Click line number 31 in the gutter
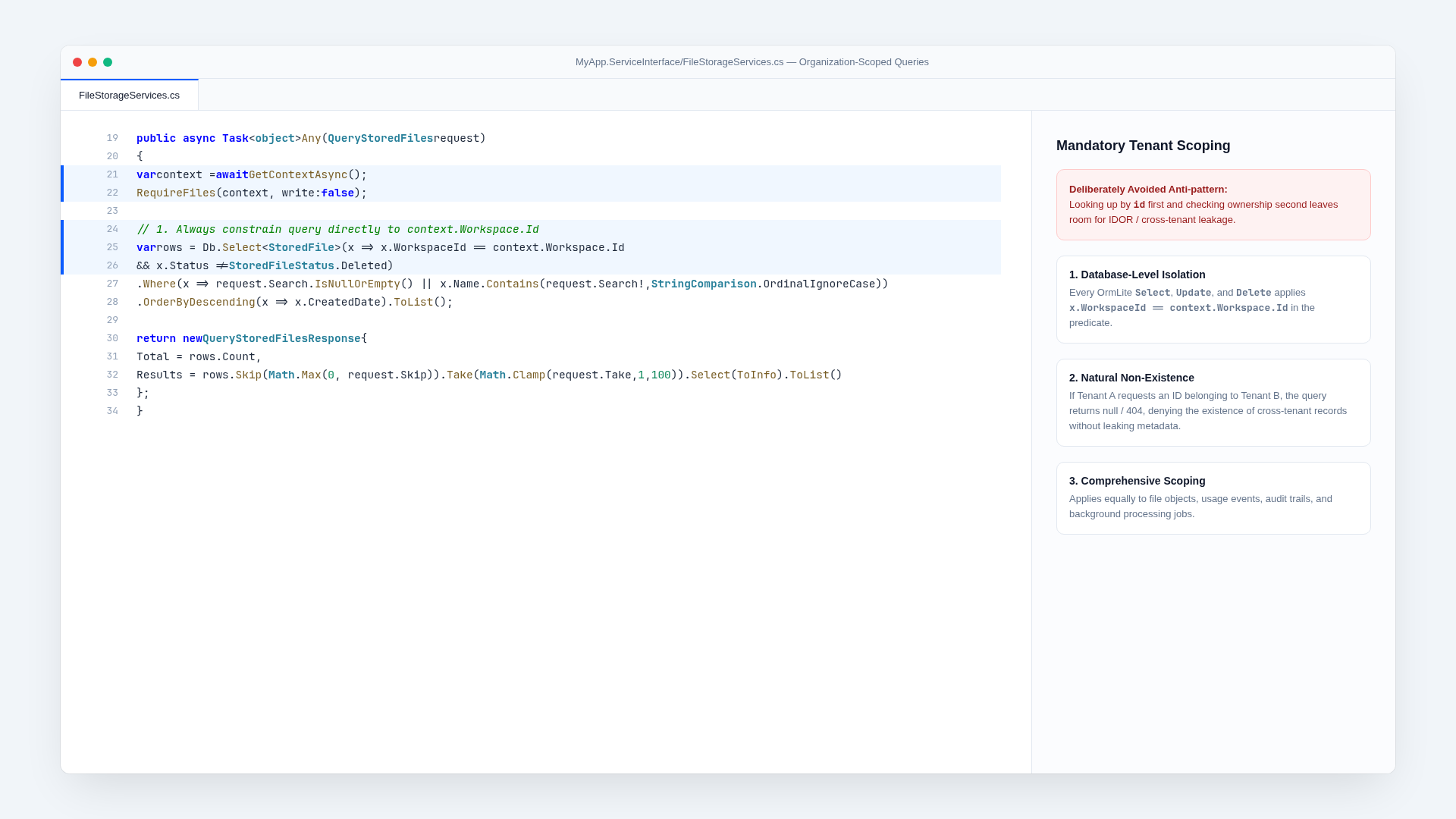Image resolution: width=1456 pixels, height=819 pixels. 112,356
